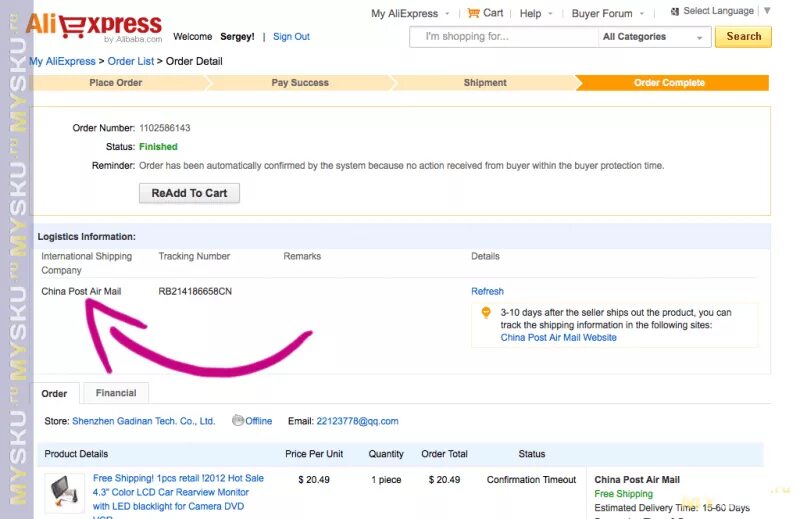Focus the I'm shopping for search field
Image resolution: width=800 pixels, height=519 pixels.
pos(504,37)
